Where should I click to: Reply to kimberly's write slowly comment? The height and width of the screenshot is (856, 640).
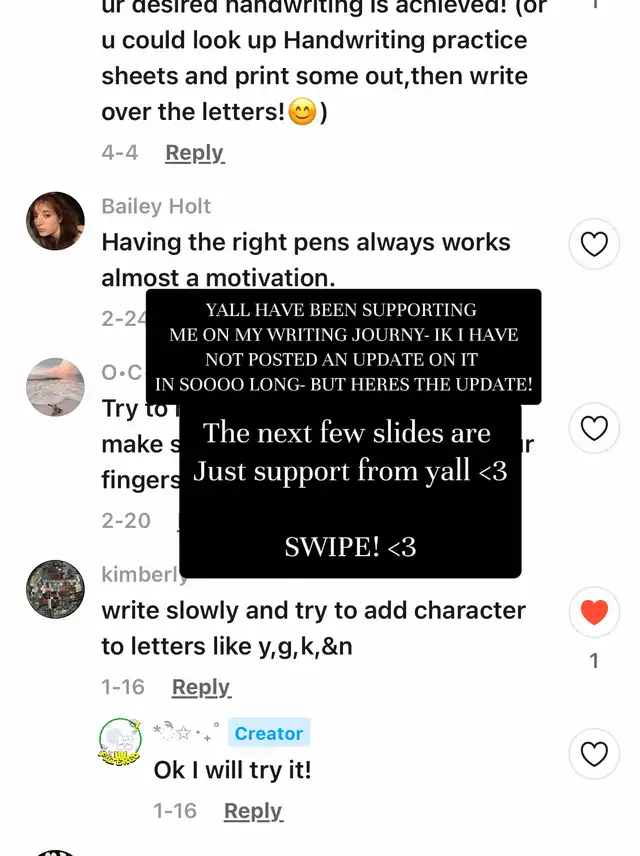pos(202,687)
